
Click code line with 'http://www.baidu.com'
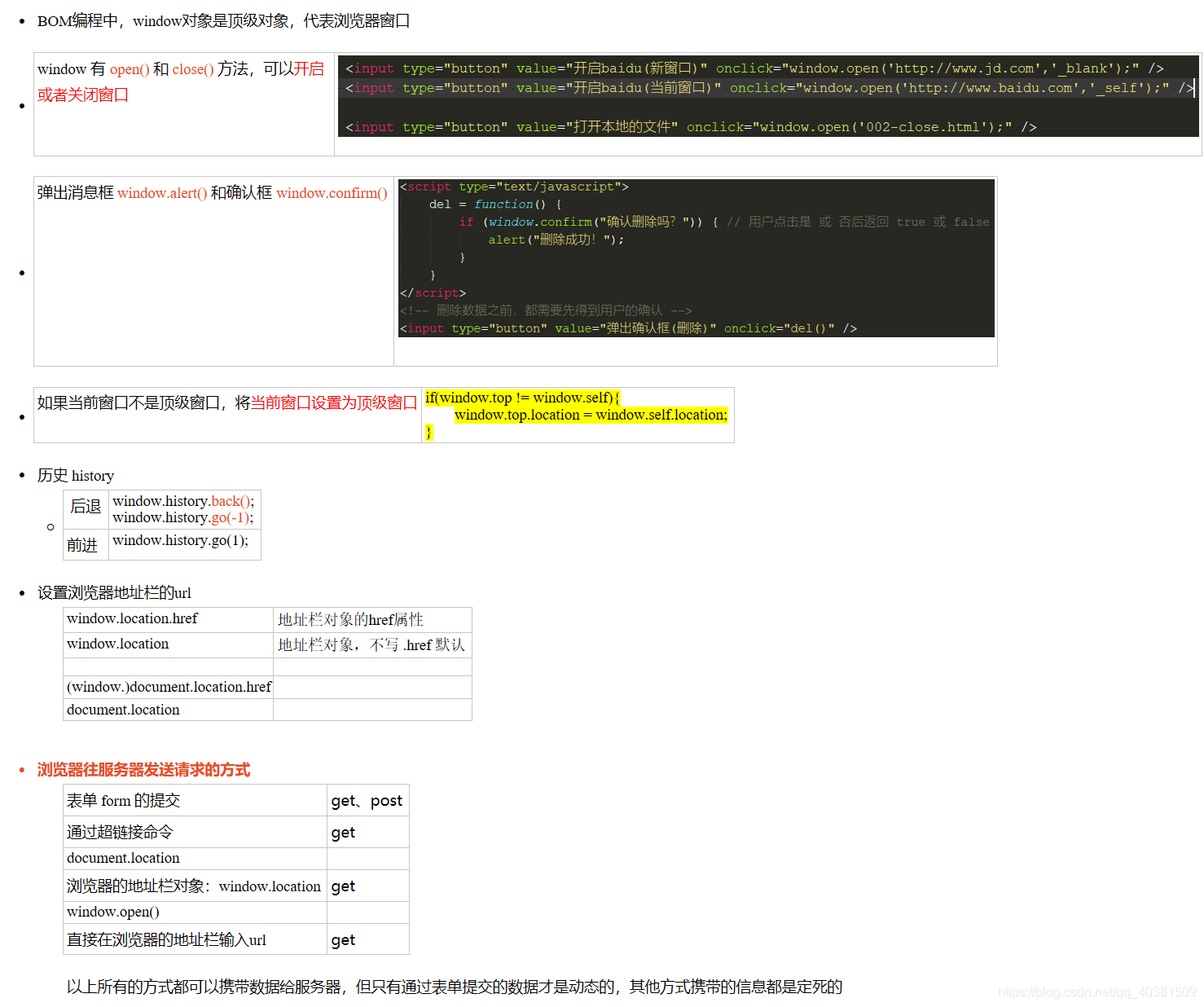[769, 88]
